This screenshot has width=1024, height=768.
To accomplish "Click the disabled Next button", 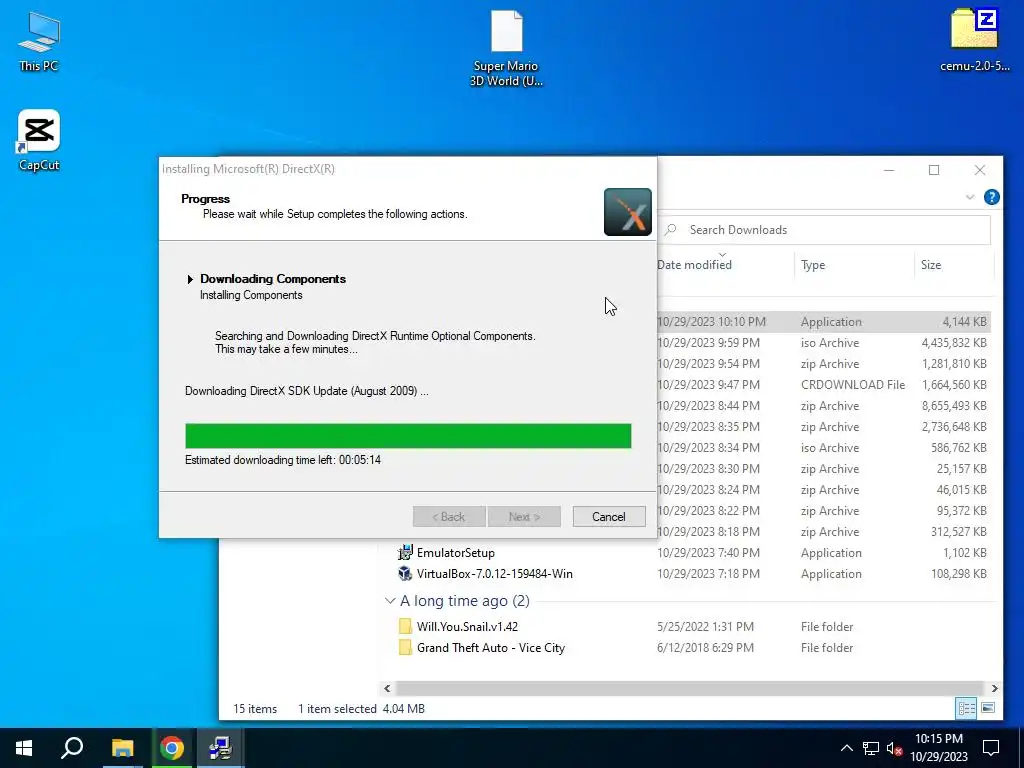I will pos(524,517).
